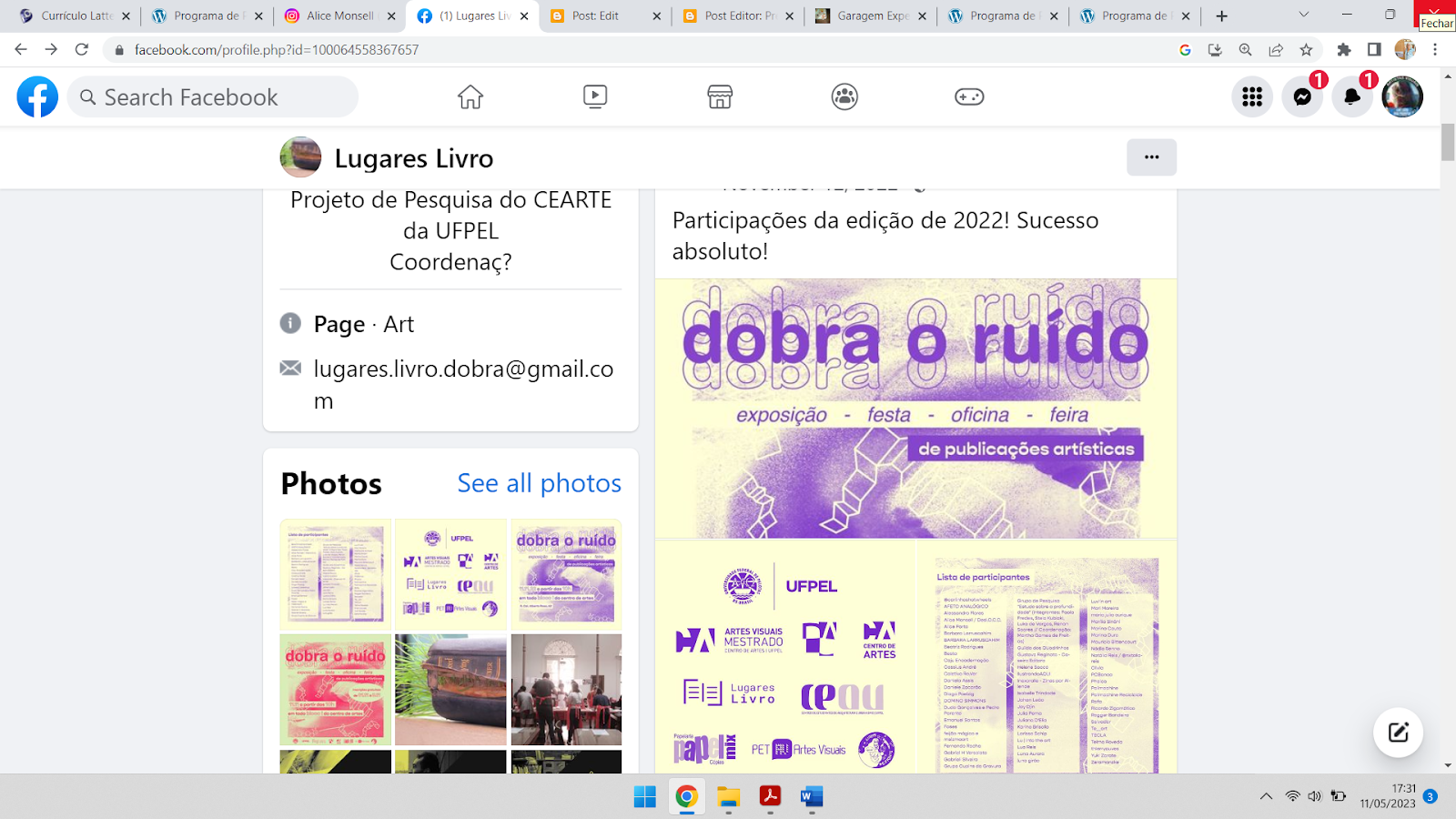This screenshot has width=1456, height=819.
Task: Go to Facebook Home feed icon
Action: [470, 96]
